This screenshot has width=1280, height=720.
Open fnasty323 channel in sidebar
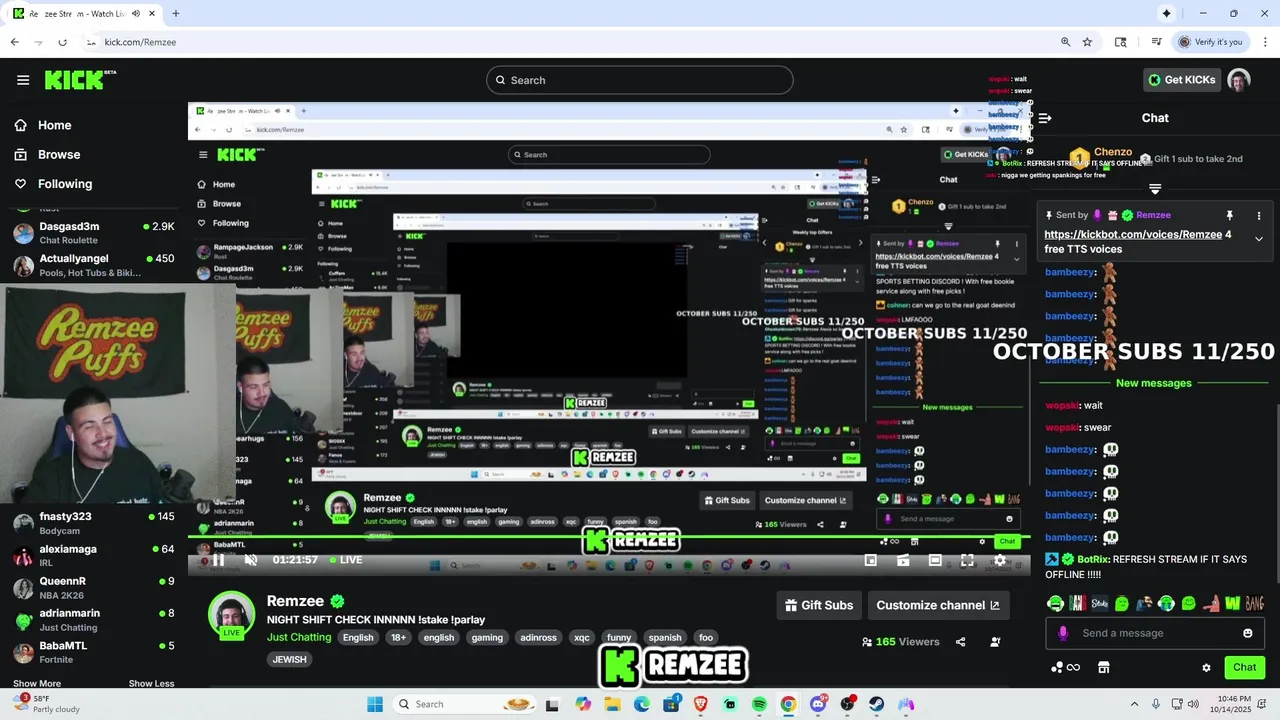[94, 523]
